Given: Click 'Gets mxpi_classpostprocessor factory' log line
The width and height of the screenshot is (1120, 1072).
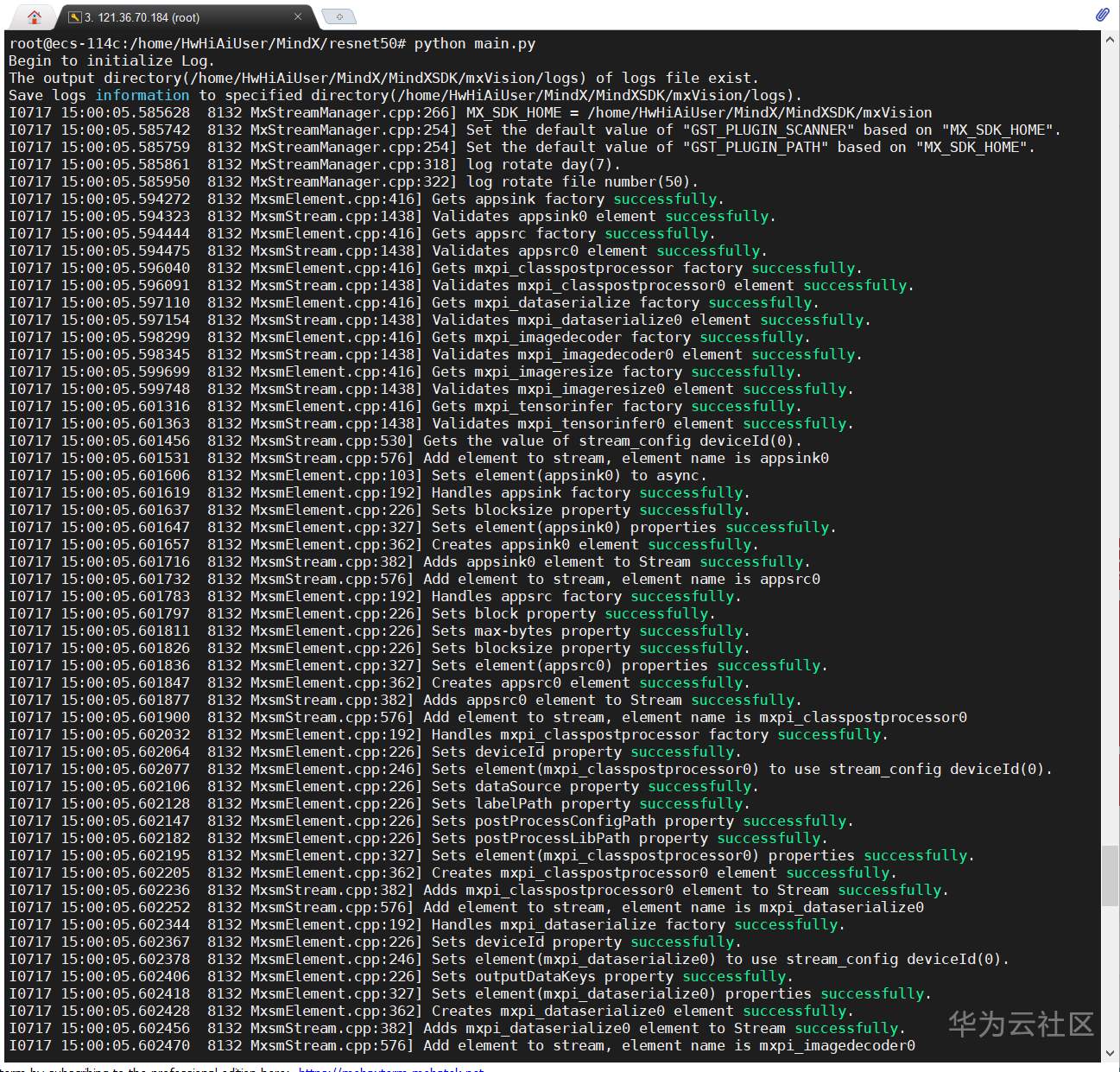Looking at the screenshot, I should [436, 268].
